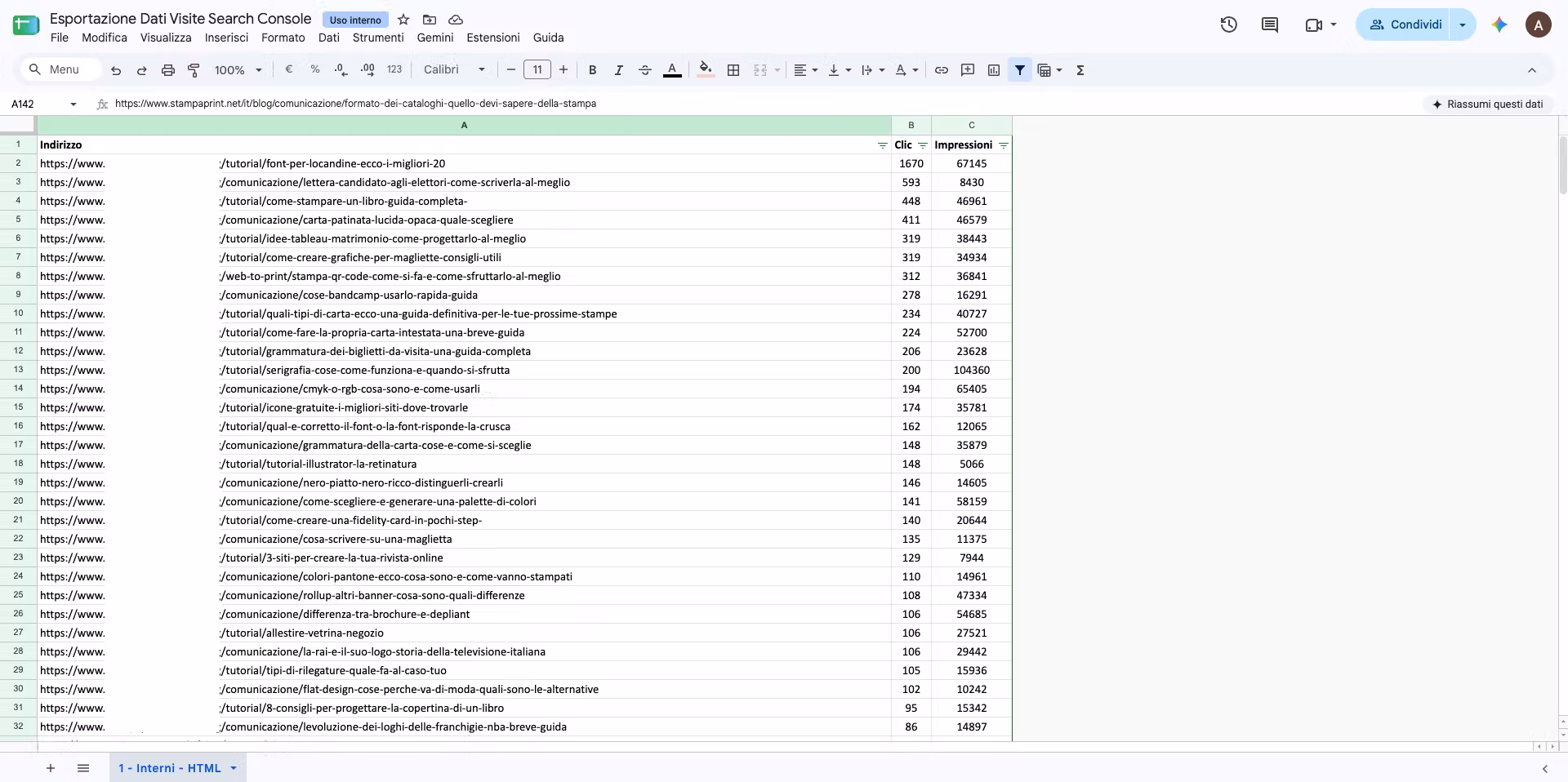
Task: Open the File menu
Action: [60, 38]
